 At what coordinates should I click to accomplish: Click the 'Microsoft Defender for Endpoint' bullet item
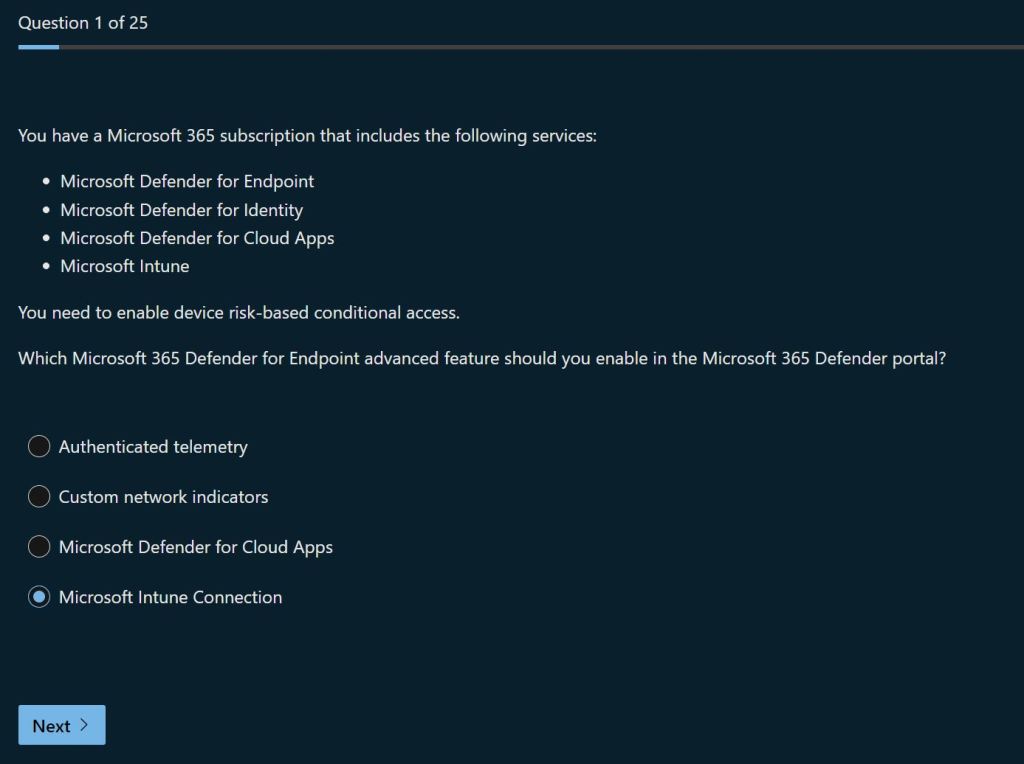(187, 181)
